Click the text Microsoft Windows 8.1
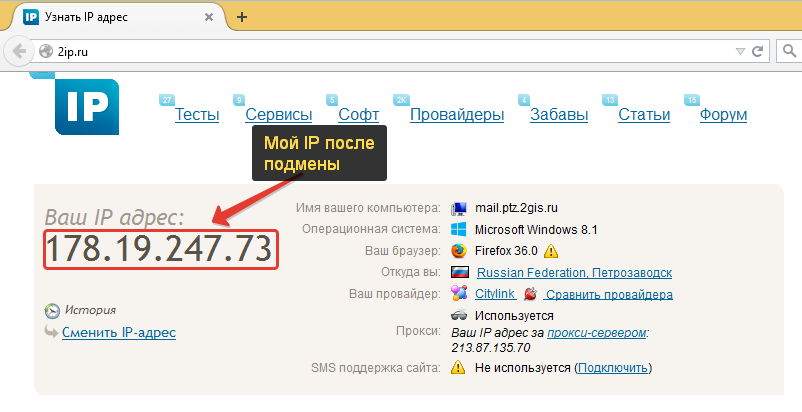Image resolution: width=802 pixels, height=412 pixels. [x=536, y=230]
